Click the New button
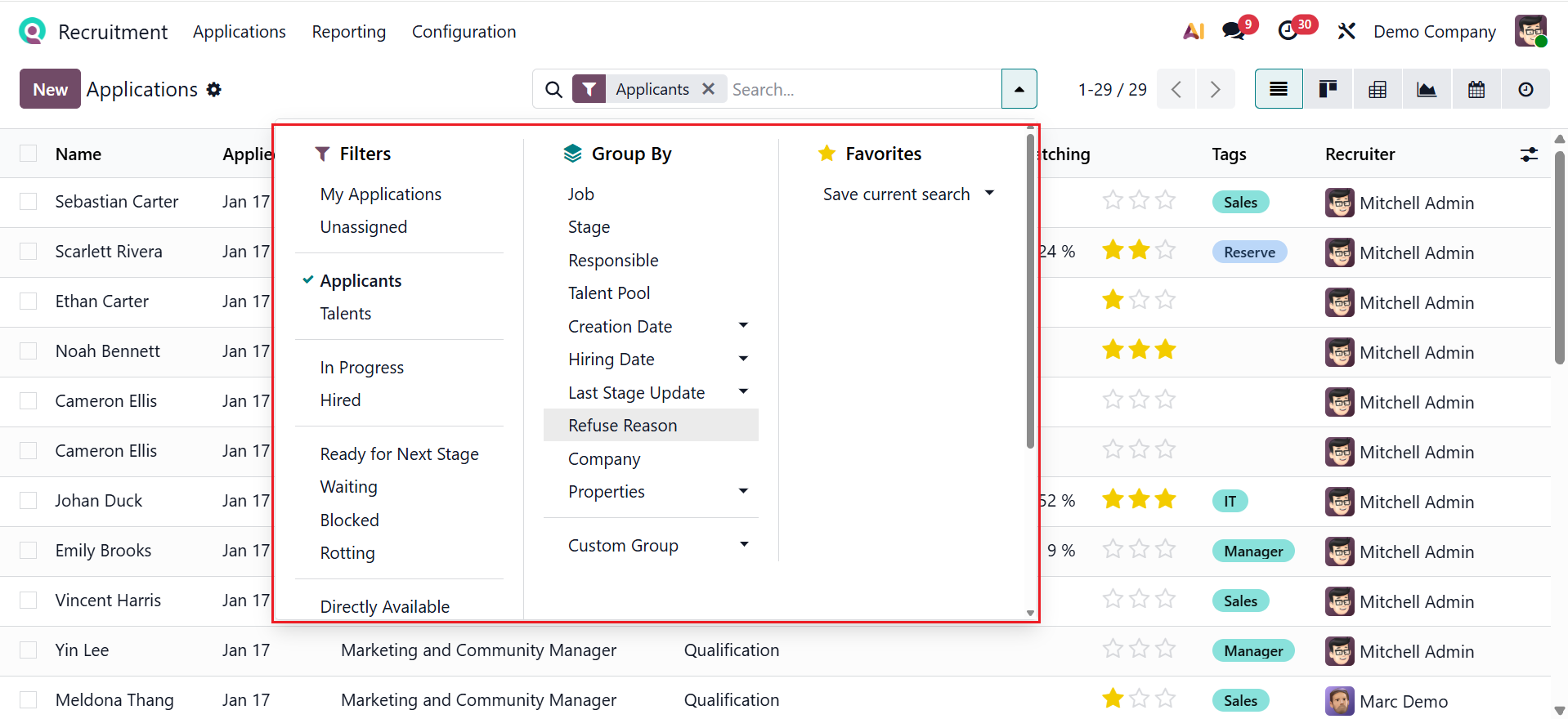 tap(50, 89)
